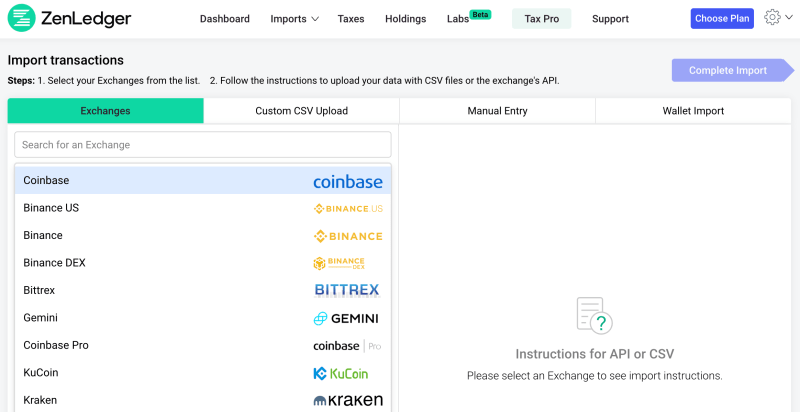Select Kraken from the exchange list
This screenshot has width=800, height=412.
pos(203,400)
